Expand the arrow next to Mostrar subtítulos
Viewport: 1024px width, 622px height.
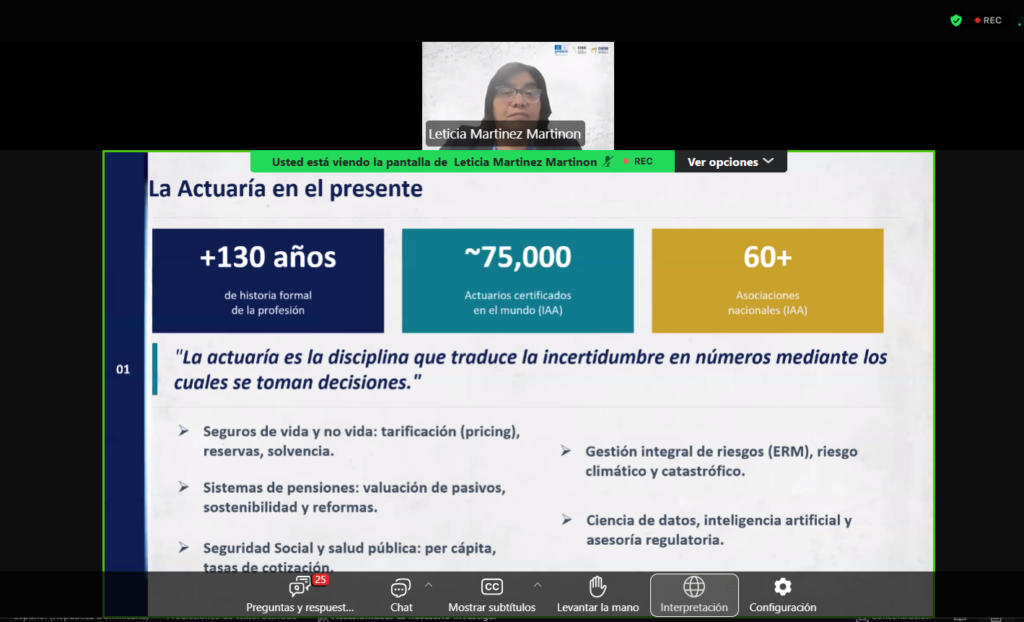pyautogui.click(x=537, y=584)
